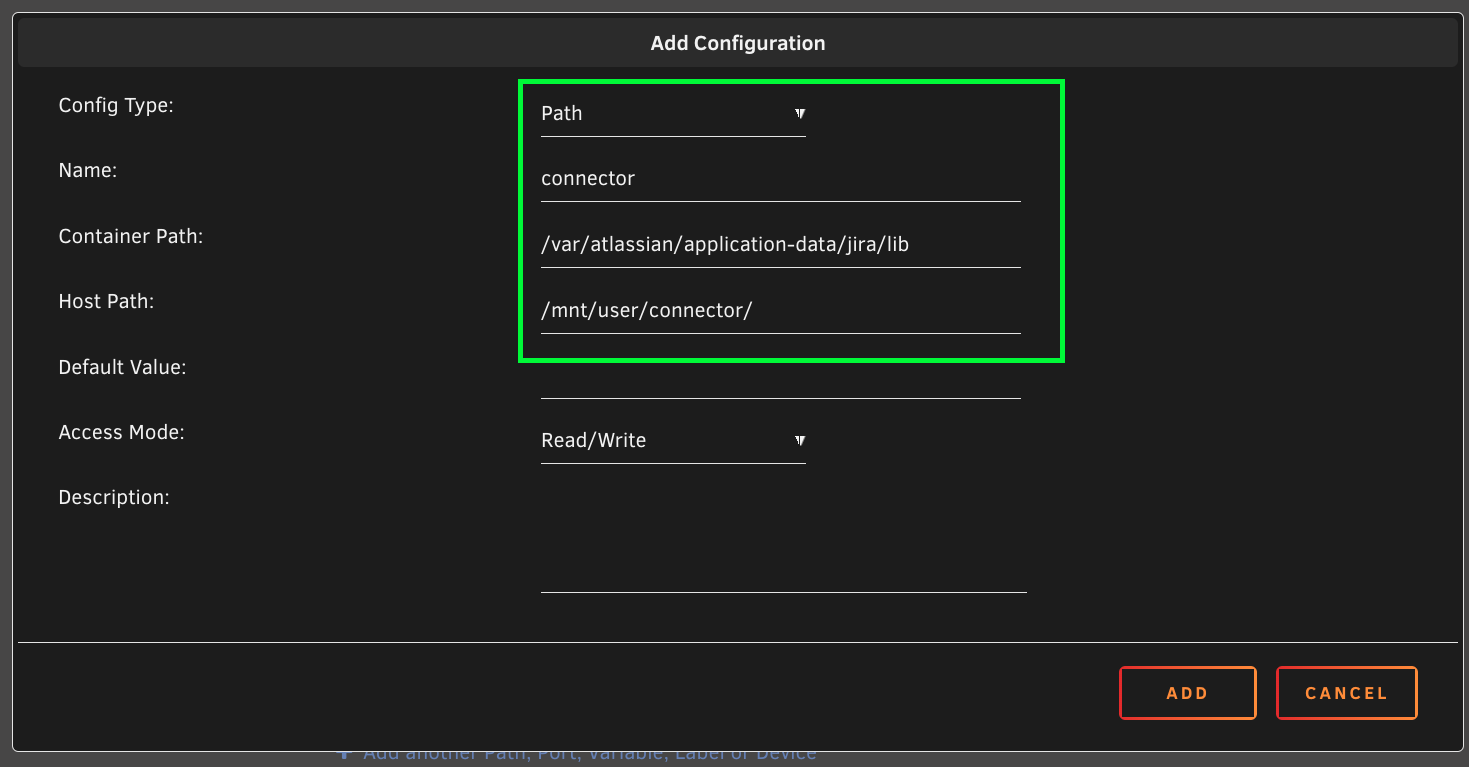
Task: Click the Default Value label
Action: [x=123, y=367]
